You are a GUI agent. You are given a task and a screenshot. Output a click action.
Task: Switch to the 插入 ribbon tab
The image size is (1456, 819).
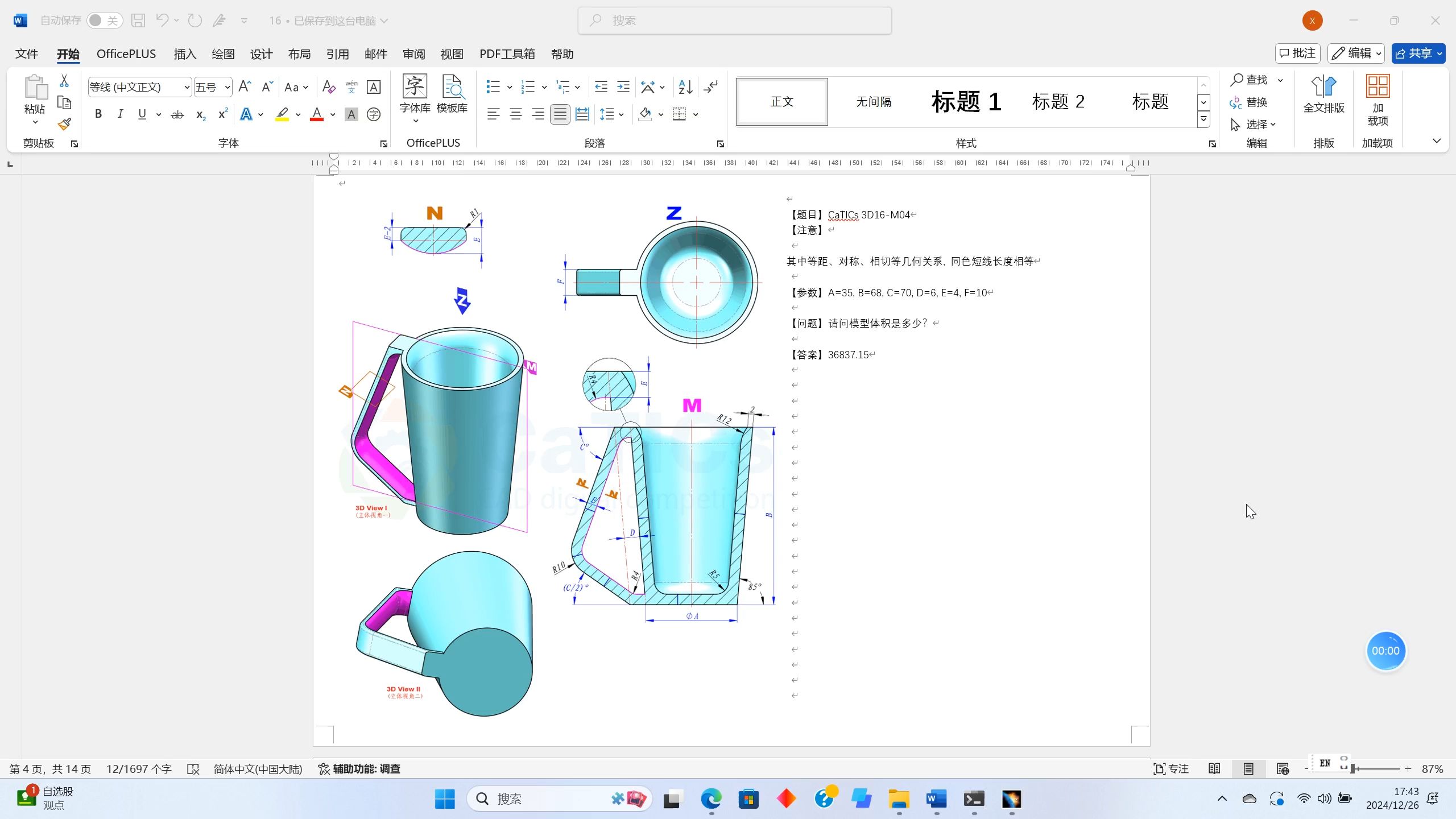(184, 53)
